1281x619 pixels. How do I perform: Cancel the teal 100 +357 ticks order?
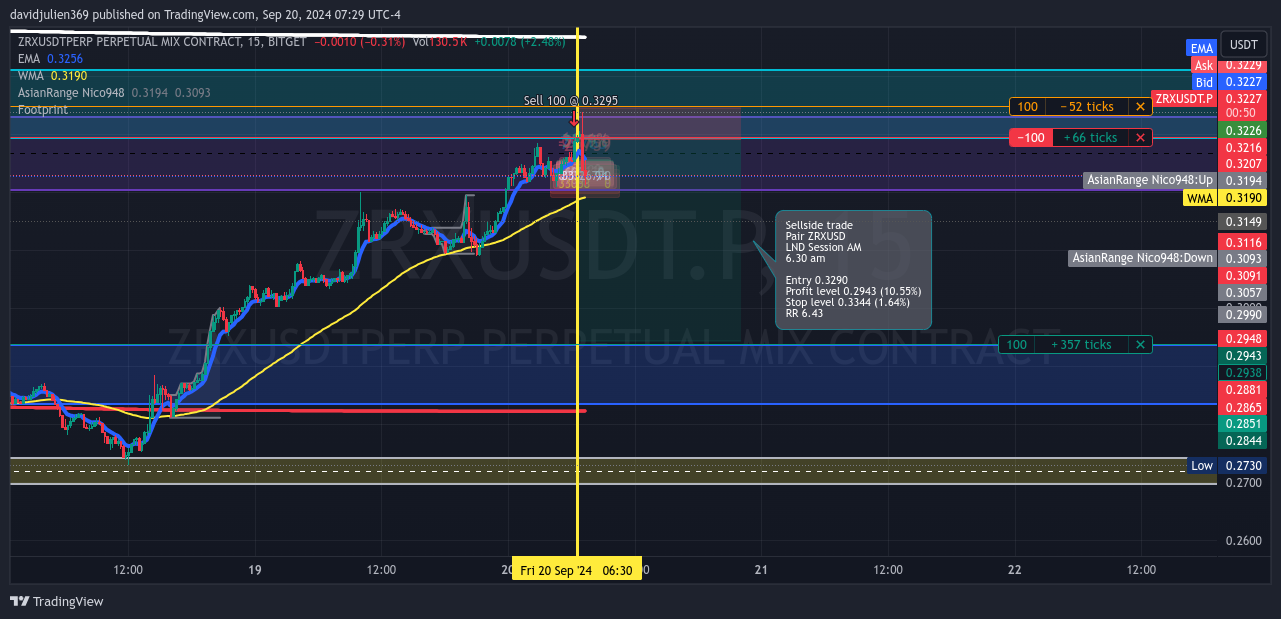pos(1140,345)
